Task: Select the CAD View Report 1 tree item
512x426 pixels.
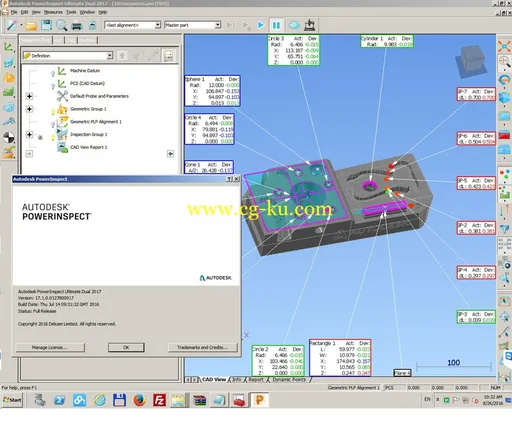Action: [x=89, y=147]
